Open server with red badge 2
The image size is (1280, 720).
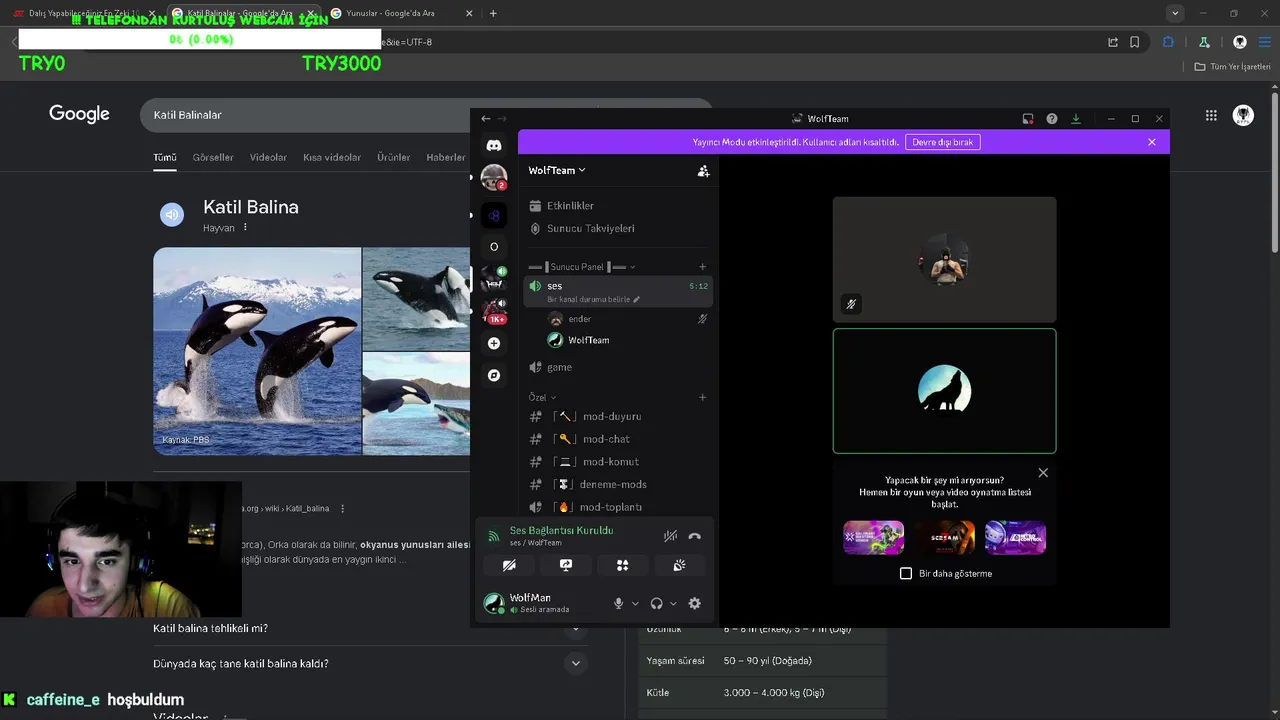pos(494,178)
